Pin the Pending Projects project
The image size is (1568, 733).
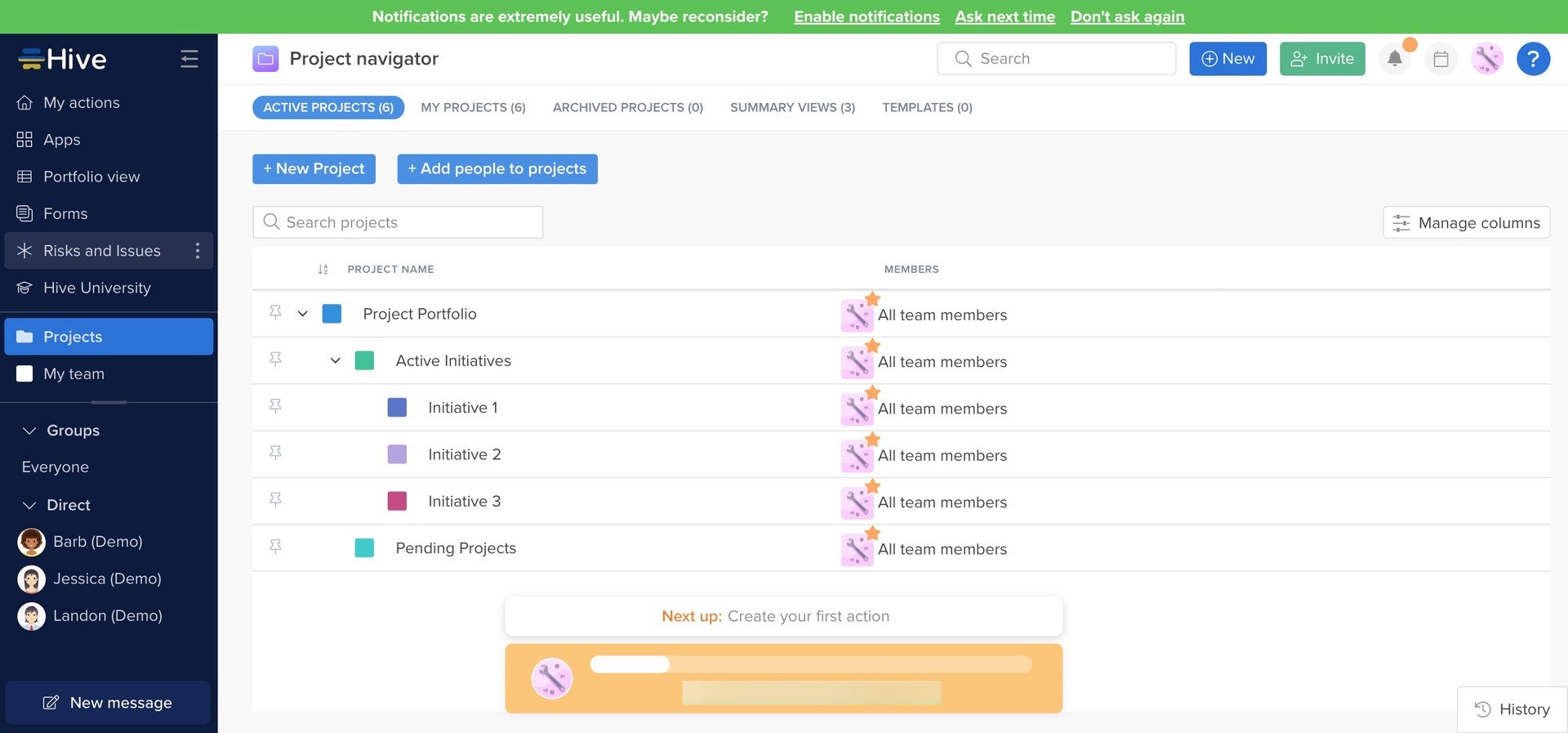click(x=275, y=546)
